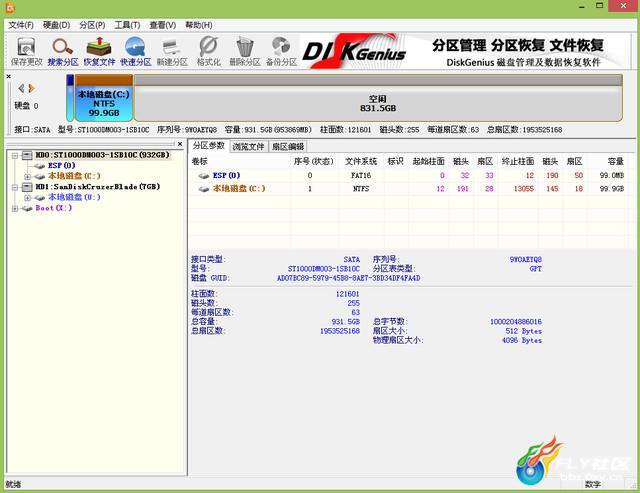
Task: Expand the 本地磁盘(U:) tree node
Action: tap(27, 198)
